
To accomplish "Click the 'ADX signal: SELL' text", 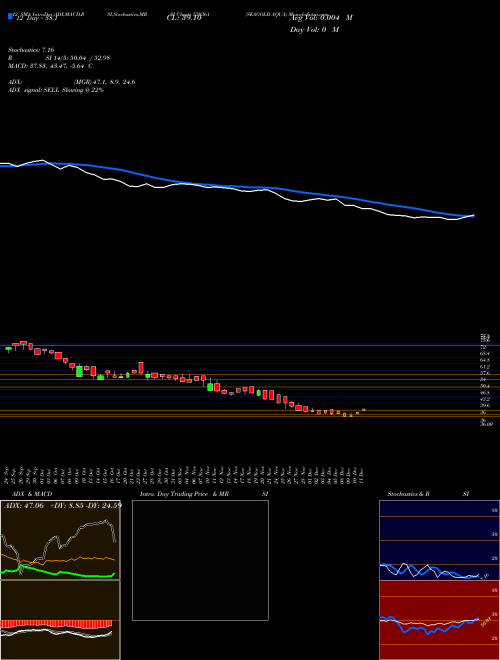I will 34,90.
